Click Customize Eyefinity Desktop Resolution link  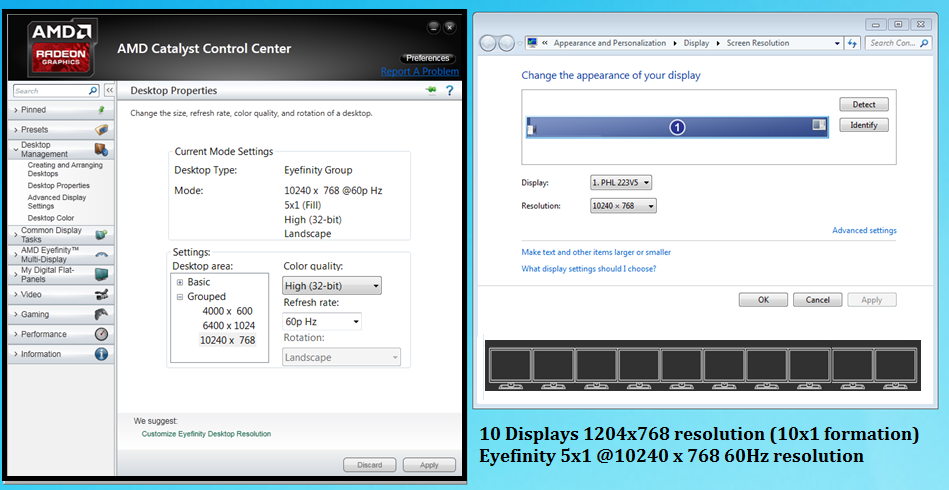click(206, 434)
